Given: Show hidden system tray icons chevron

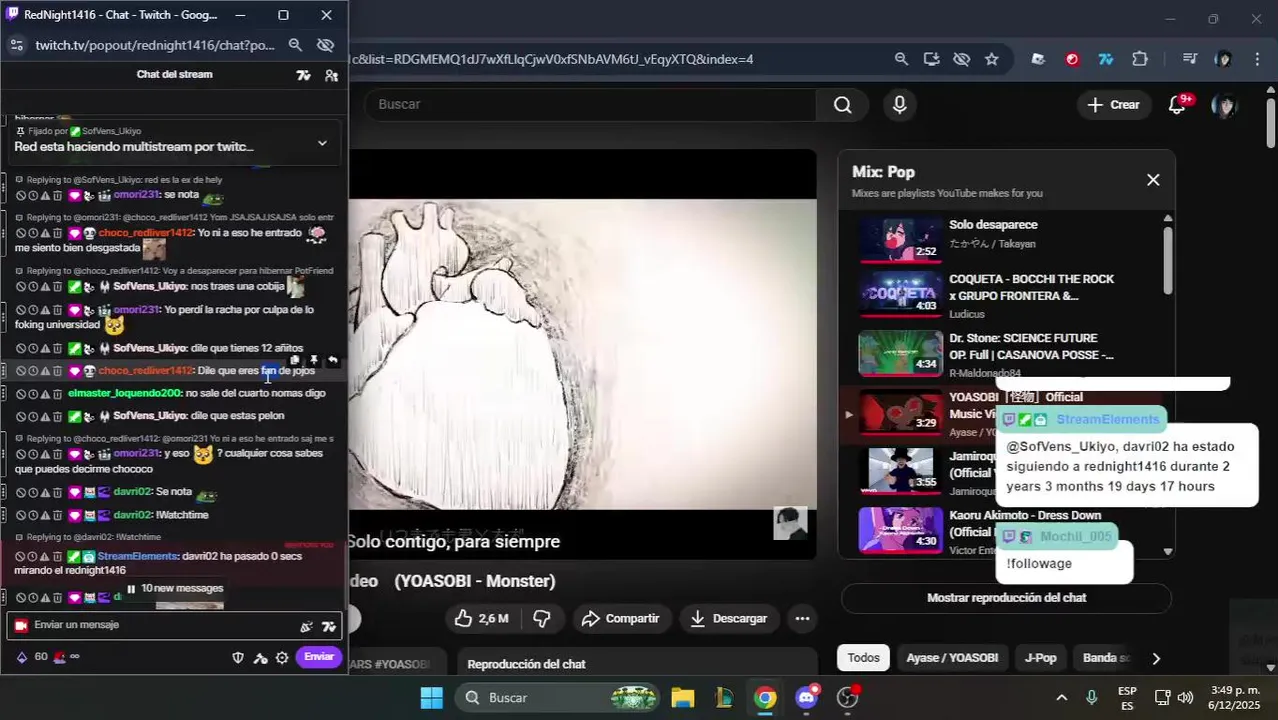Looking at the screenshot, I should click(1061, 698).
